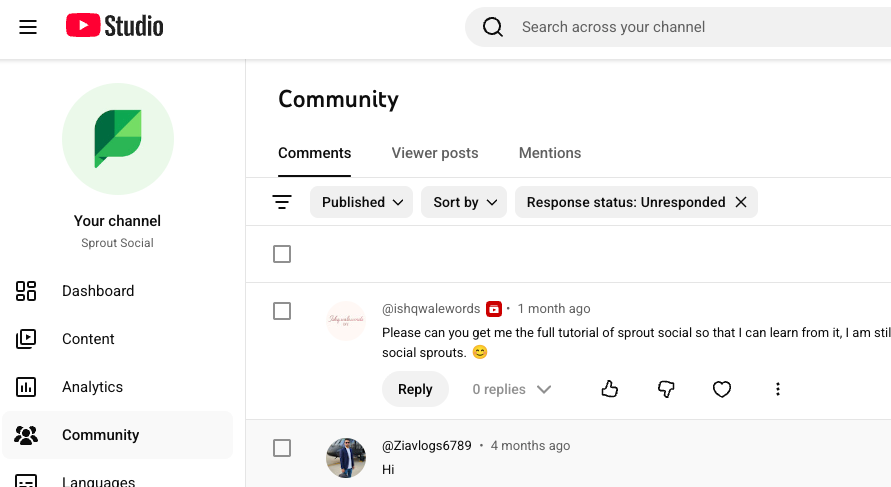Switch to the Viewer posts tab
Viewport: 891px width, 487px height.
click(435, 153)
